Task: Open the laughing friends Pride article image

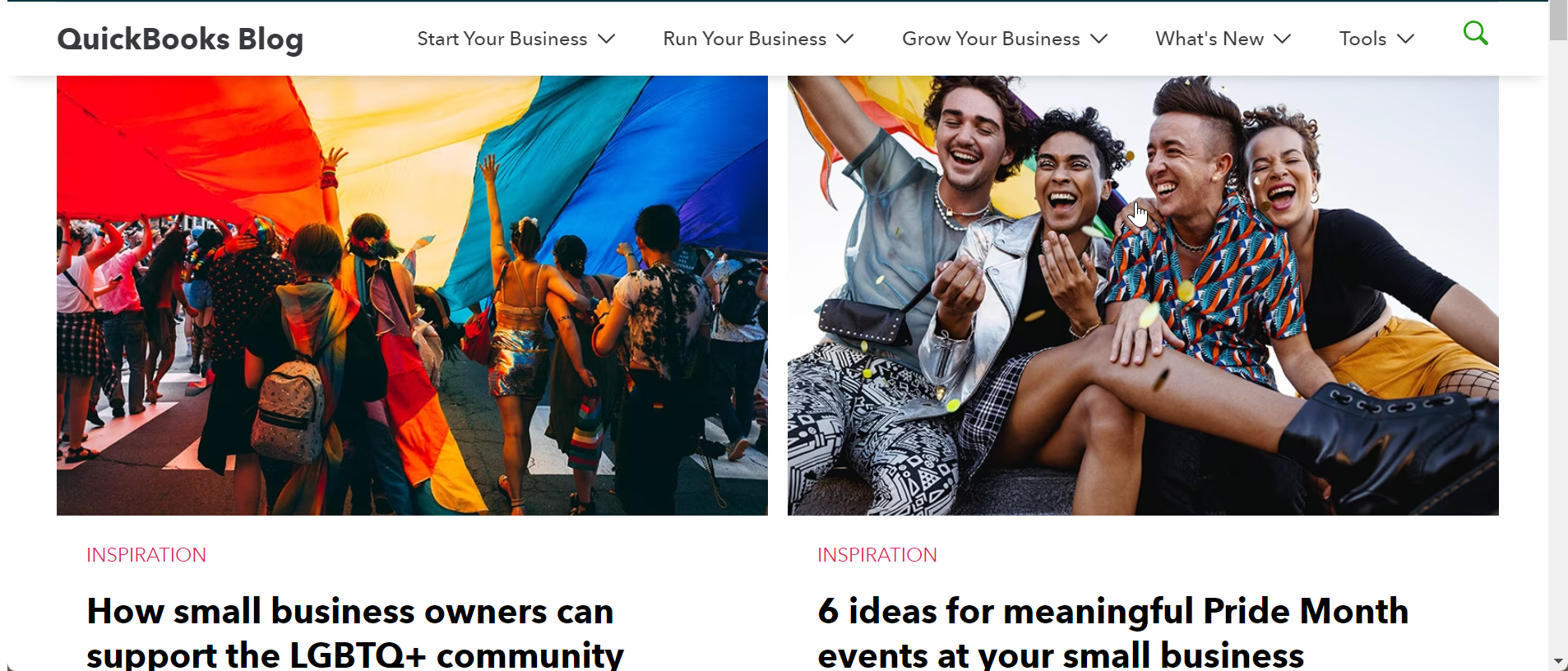Action: (1143, 295)
